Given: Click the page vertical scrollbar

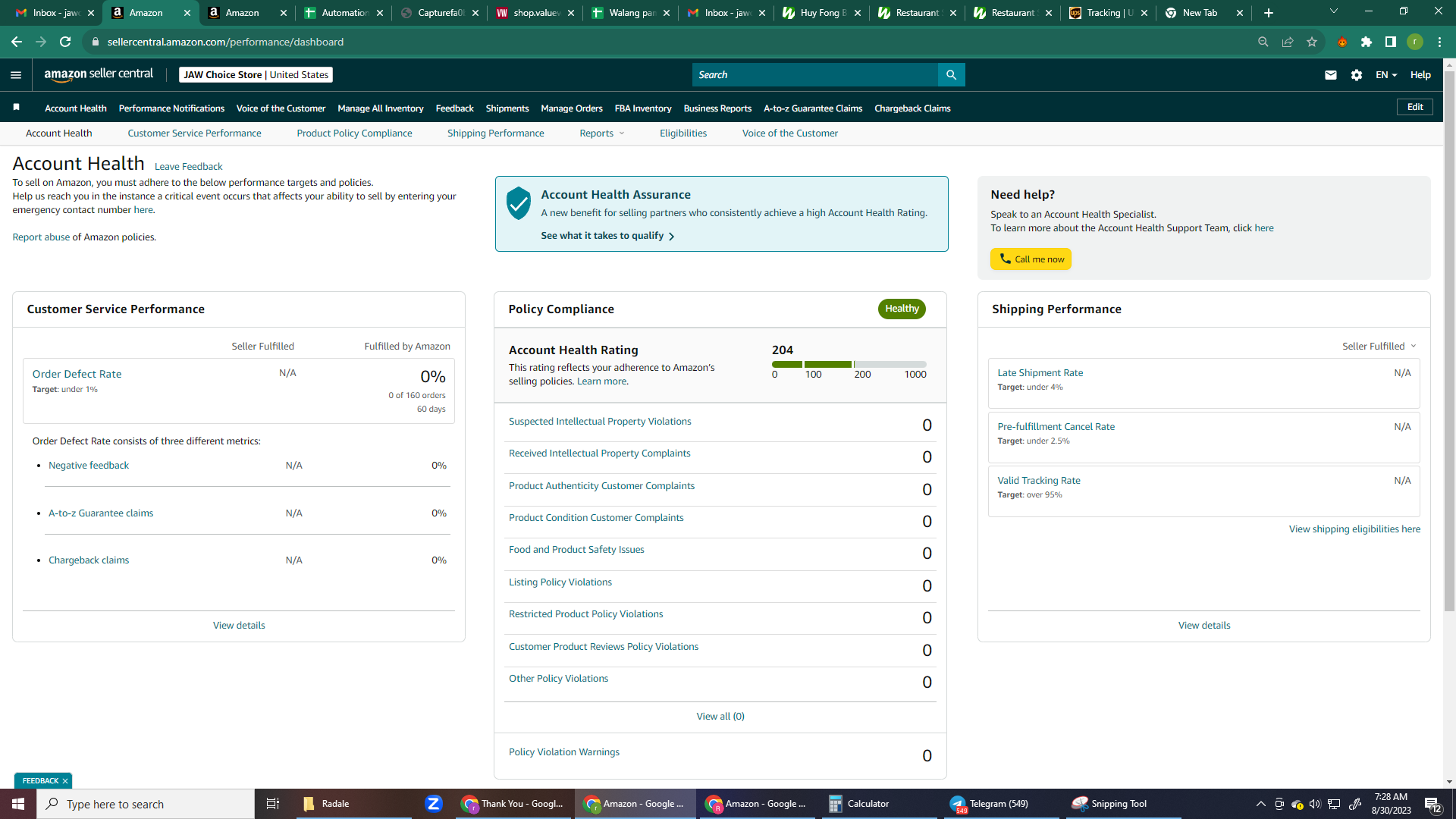Looking at the screenshot, I should [1449, 341].
